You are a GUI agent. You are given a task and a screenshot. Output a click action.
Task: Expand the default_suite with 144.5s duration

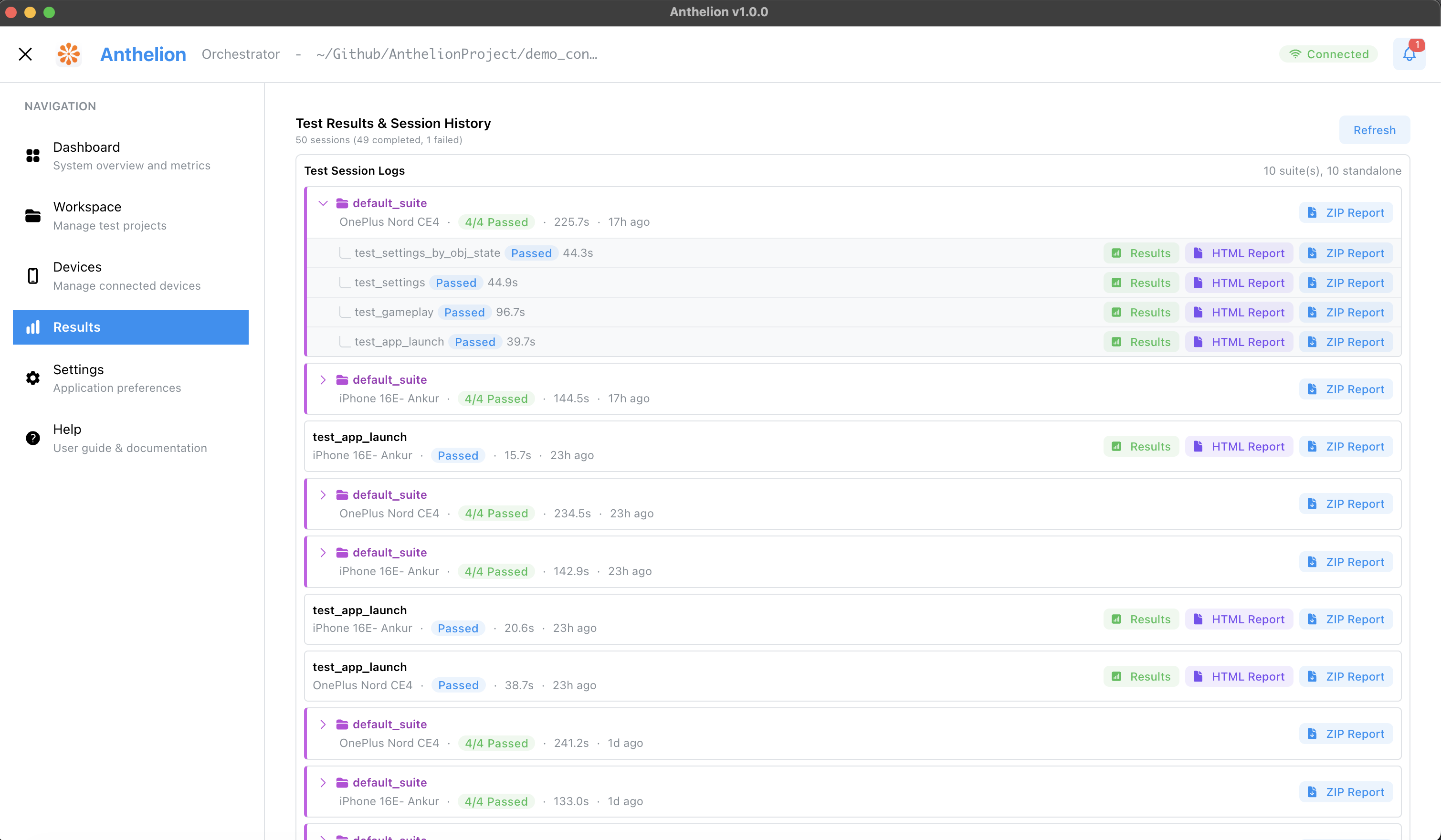tap(323, 380)
